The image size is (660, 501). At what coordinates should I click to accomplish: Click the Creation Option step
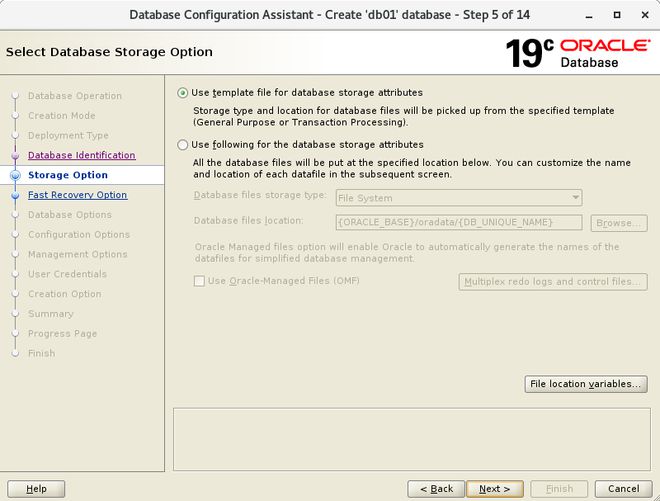click(x=64, y=294)
